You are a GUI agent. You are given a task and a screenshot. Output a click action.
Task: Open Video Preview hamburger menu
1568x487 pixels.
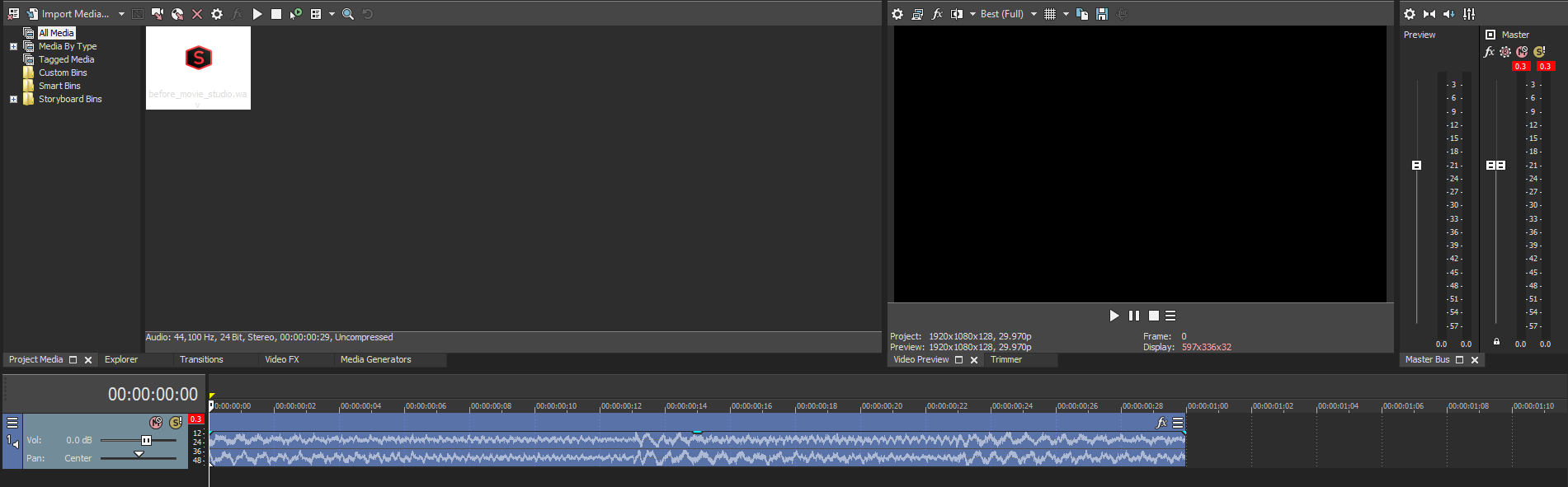coord(1170,316)
